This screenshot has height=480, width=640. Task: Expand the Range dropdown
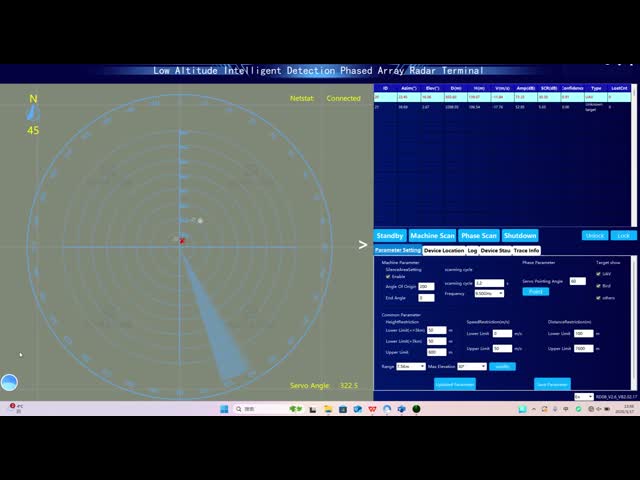tap(410, 366)
